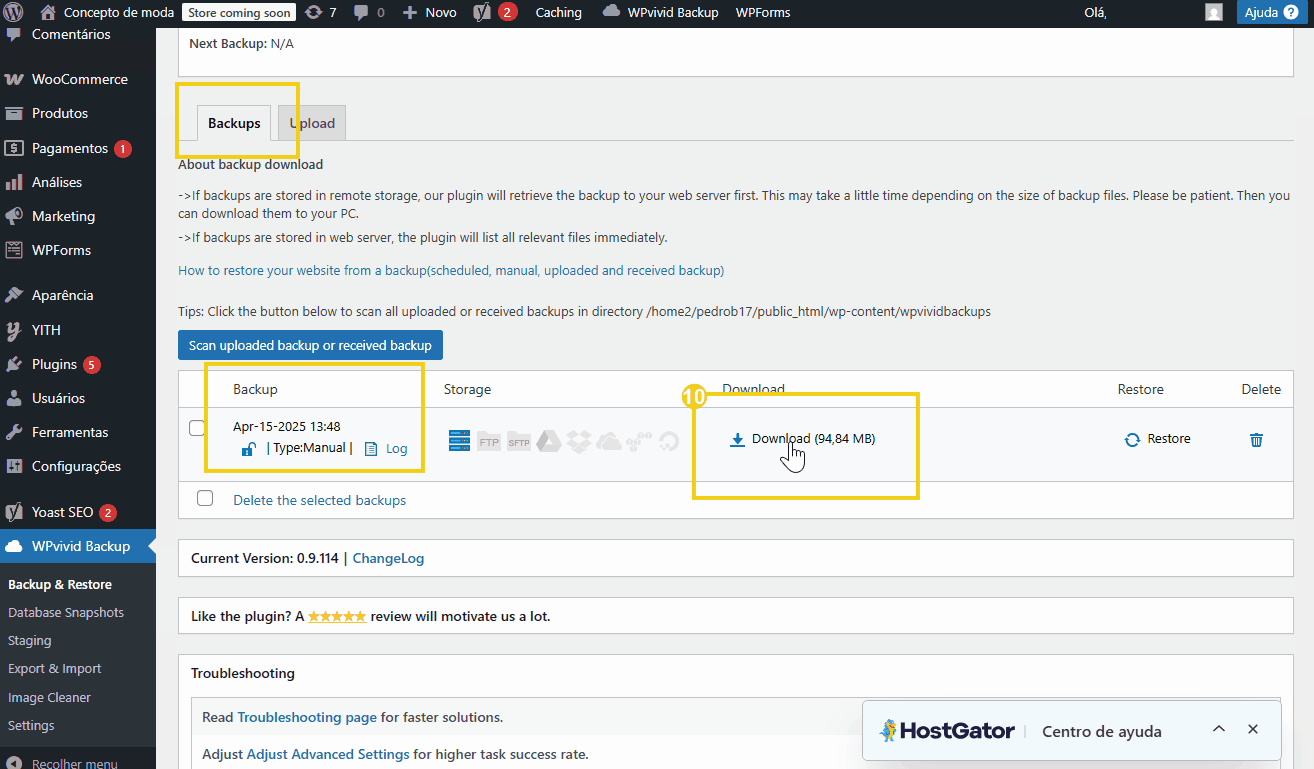This screenshot has height=769, width=1314.
Task: Click Delete the selected backups link
Action: [319, 500]
